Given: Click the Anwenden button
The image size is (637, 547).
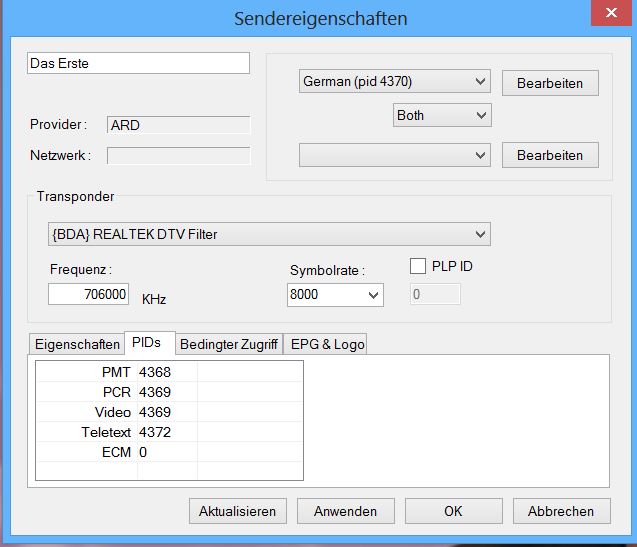Looking at the screenshot, I should click(345, 511).
